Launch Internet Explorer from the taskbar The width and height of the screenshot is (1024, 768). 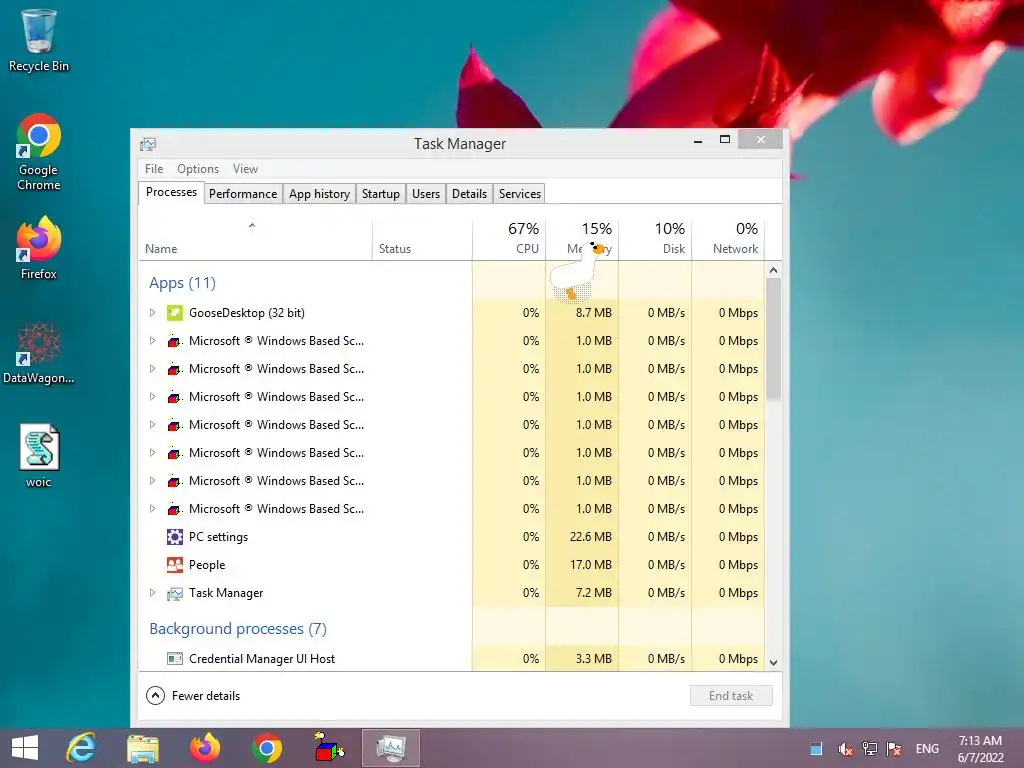coord(80,748)
